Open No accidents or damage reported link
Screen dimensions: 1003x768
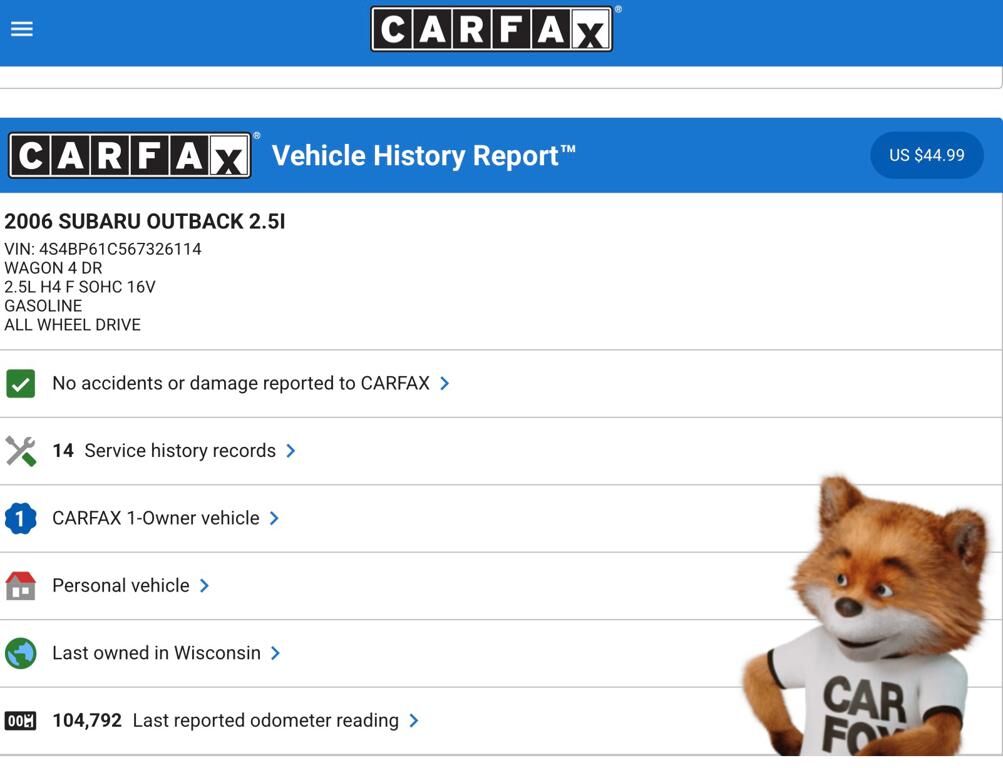coord(241,383)
